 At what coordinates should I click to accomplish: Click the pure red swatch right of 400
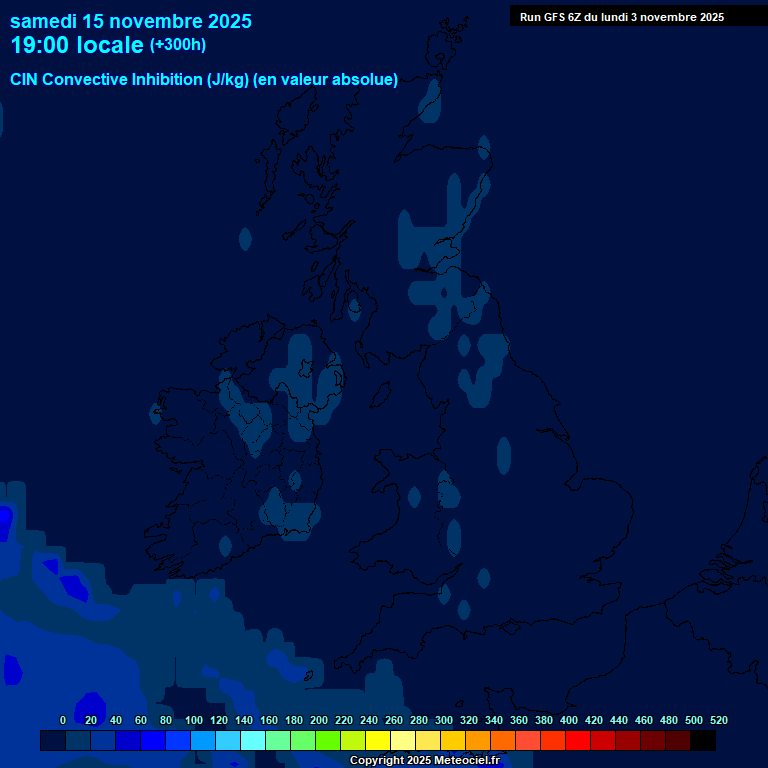pos(578,741)
